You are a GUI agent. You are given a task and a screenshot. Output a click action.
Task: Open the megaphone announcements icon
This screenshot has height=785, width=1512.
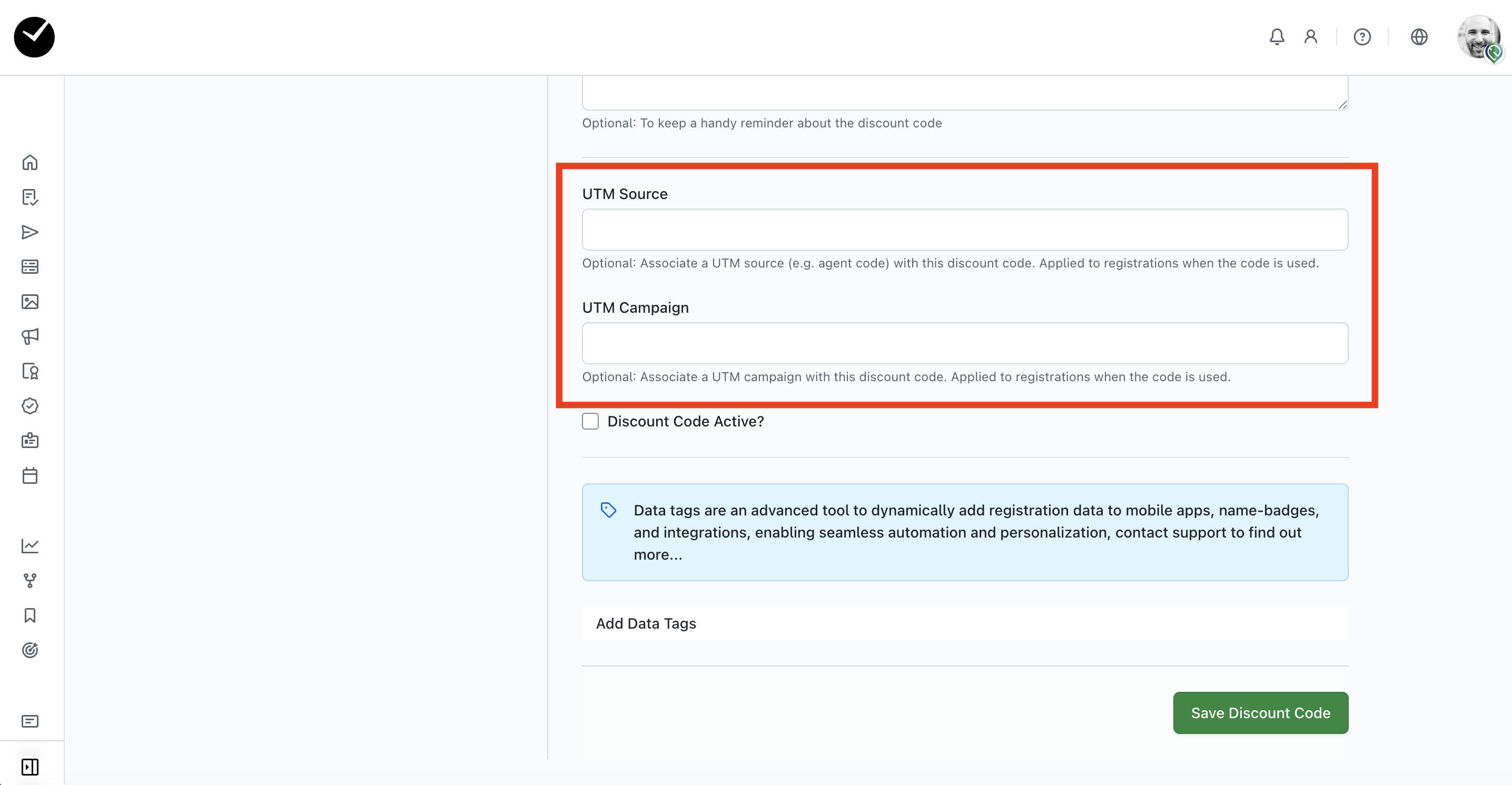coord(30,336)
